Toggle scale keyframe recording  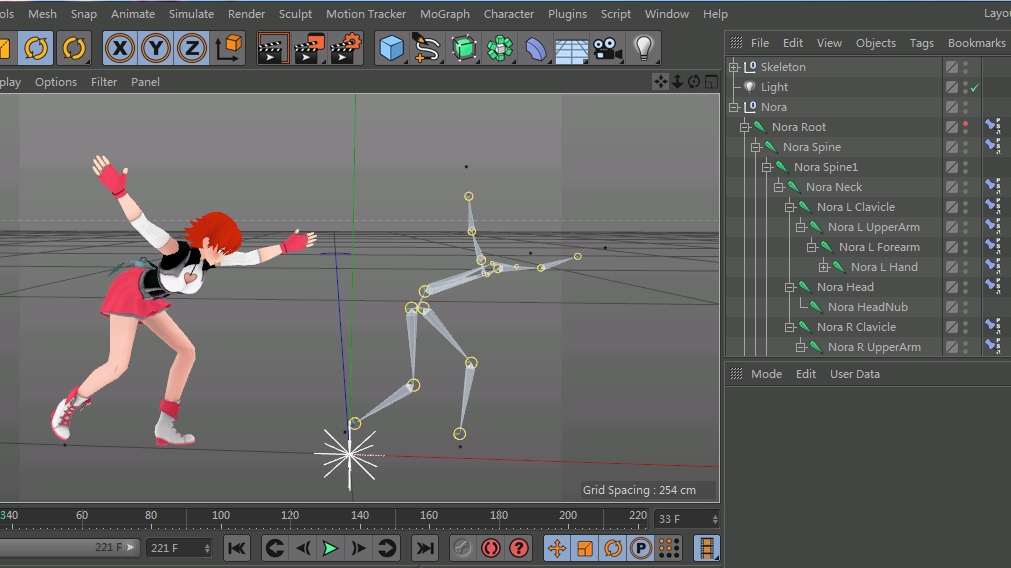point(585,548)
